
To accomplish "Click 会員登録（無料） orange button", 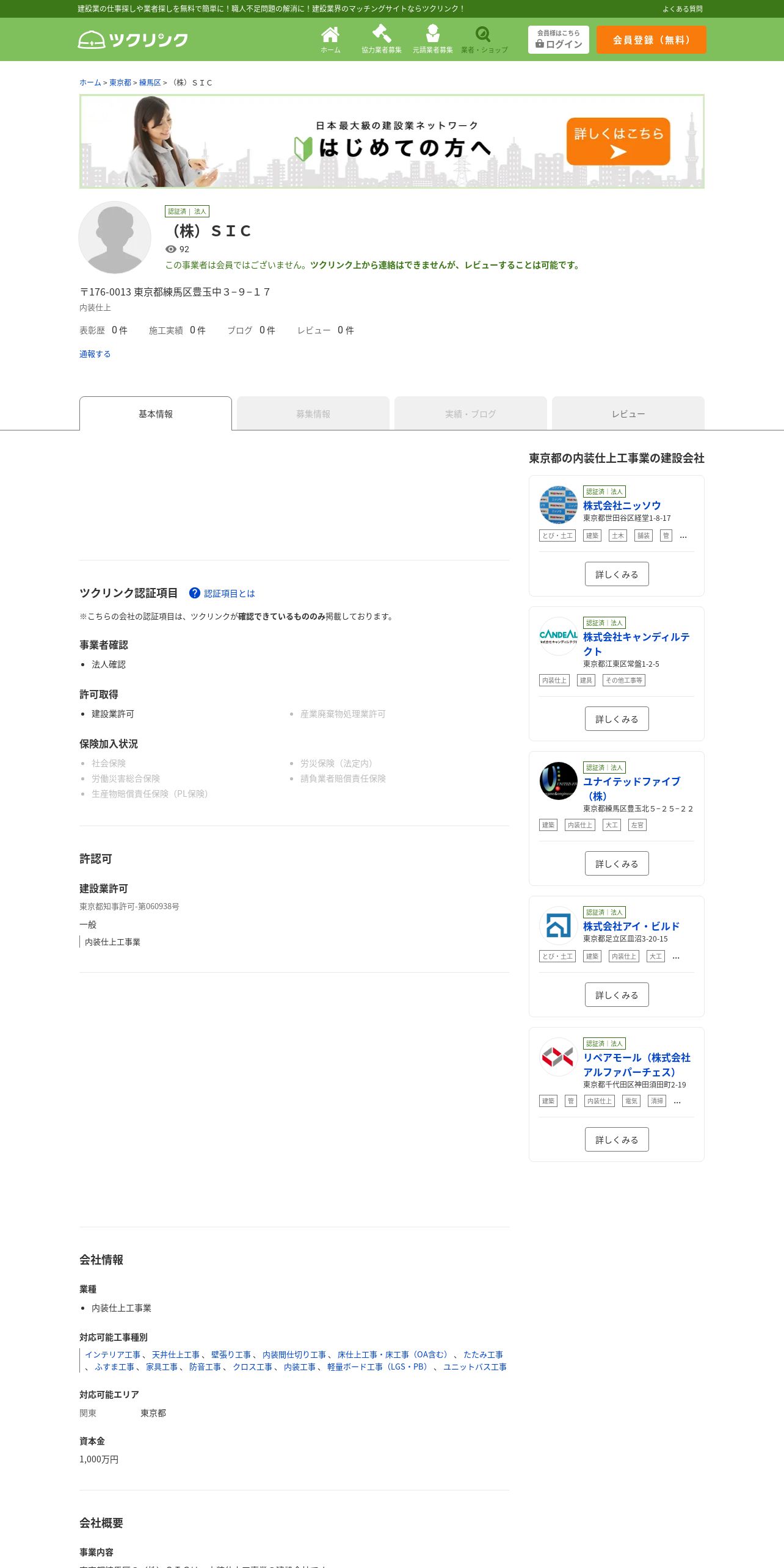I will (x=652, y=40).
